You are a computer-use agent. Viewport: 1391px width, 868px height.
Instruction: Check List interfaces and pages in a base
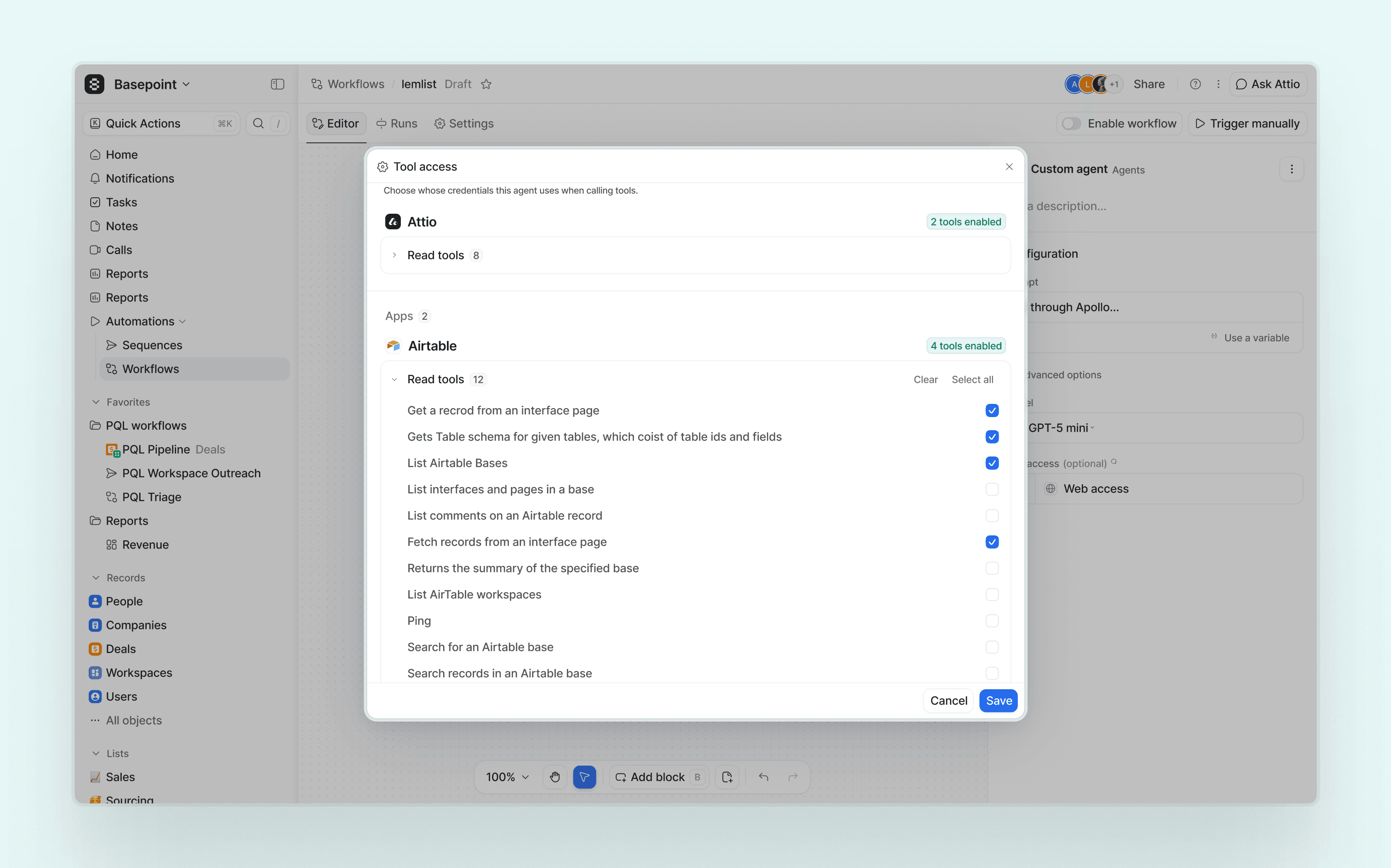pyautogui.click(x=992, y=490)
